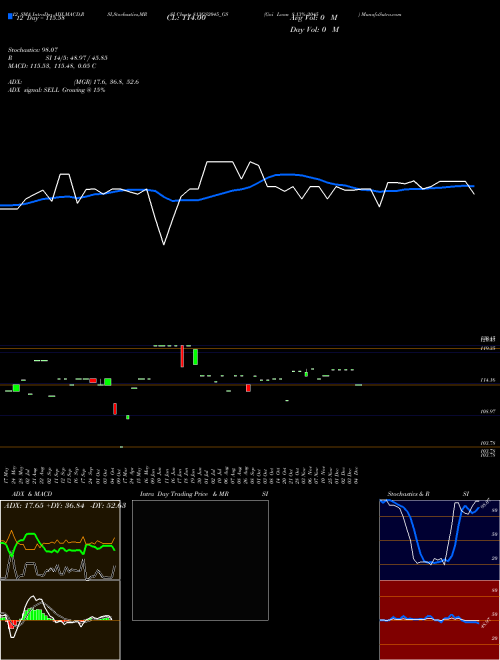Click the ADX lines chart panel
The width and height of the screenshot is (500, 660).
tap(60, 540)
